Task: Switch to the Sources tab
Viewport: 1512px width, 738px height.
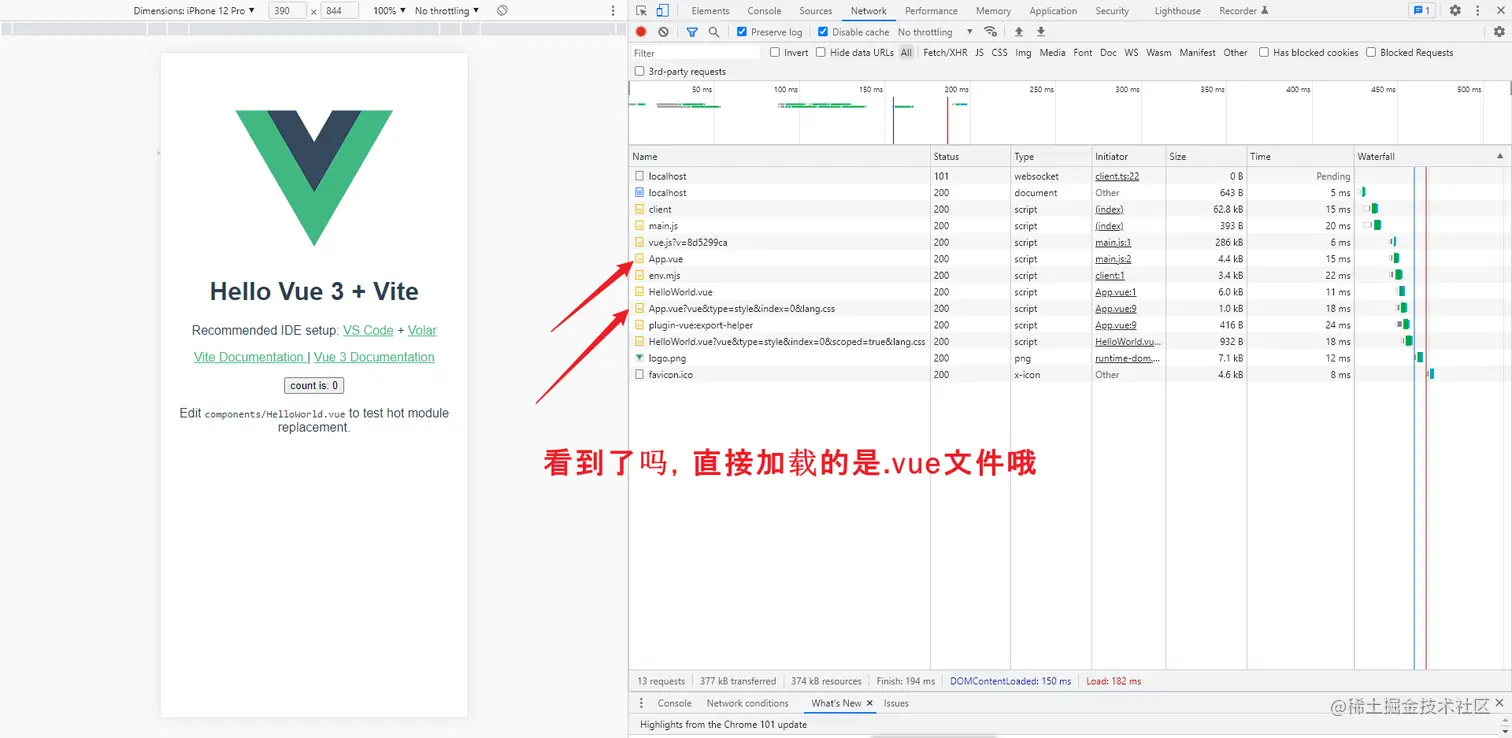Action: tap(816, 11)
